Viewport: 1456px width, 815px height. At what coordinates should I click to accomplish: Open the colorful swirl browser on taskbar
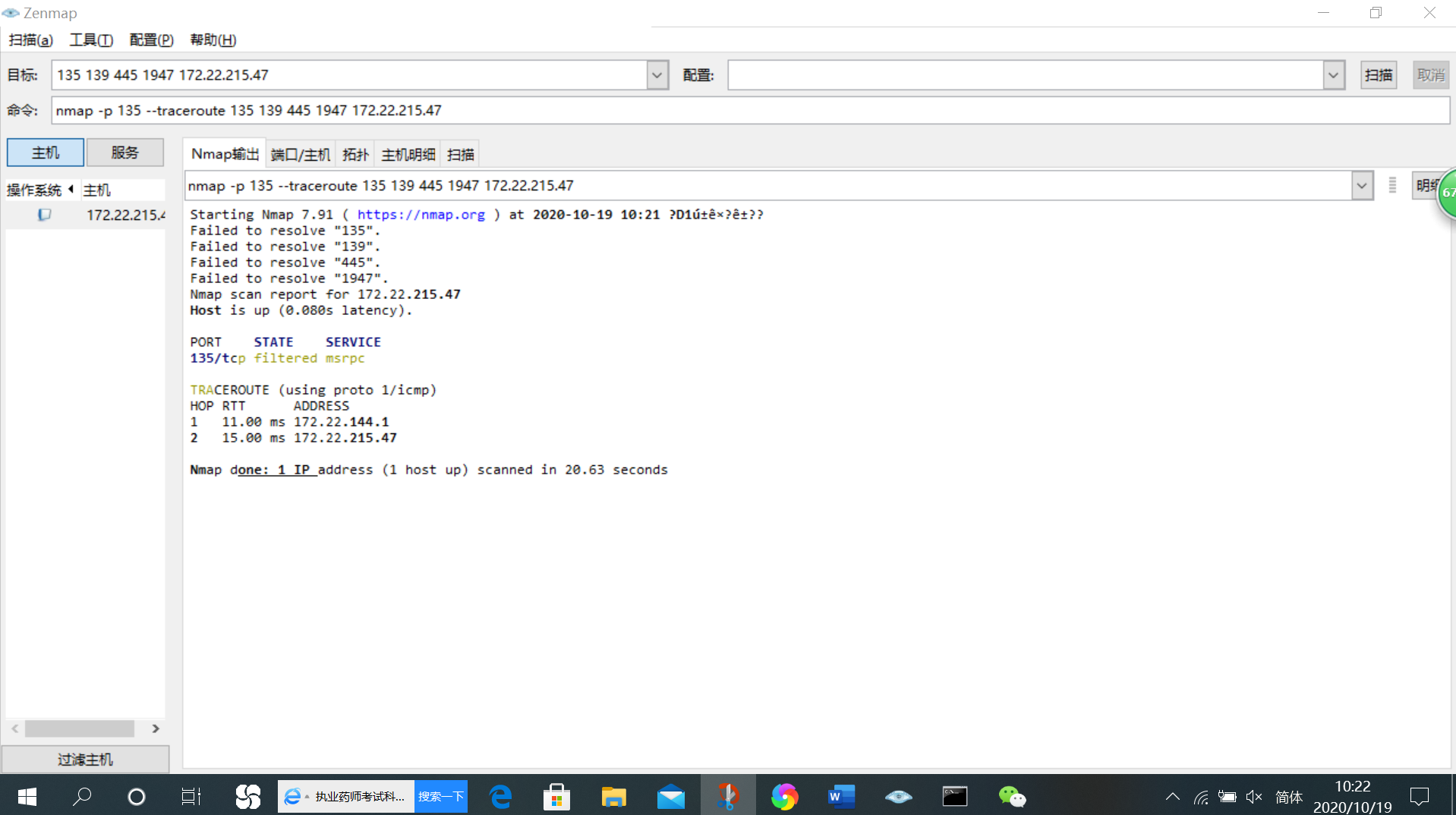[785, 796]
